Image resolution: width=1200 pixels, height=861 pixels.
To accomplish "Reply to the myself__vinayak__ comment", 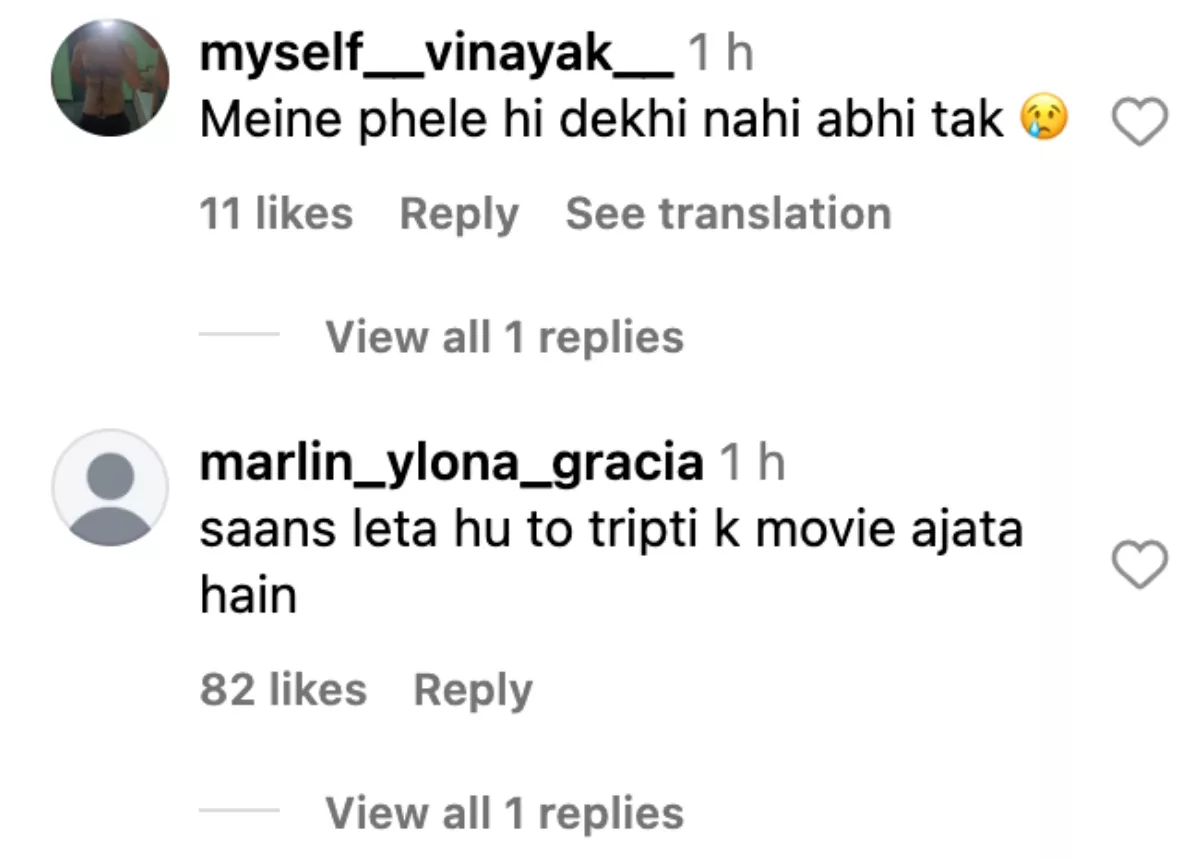I will click(459, 214).
